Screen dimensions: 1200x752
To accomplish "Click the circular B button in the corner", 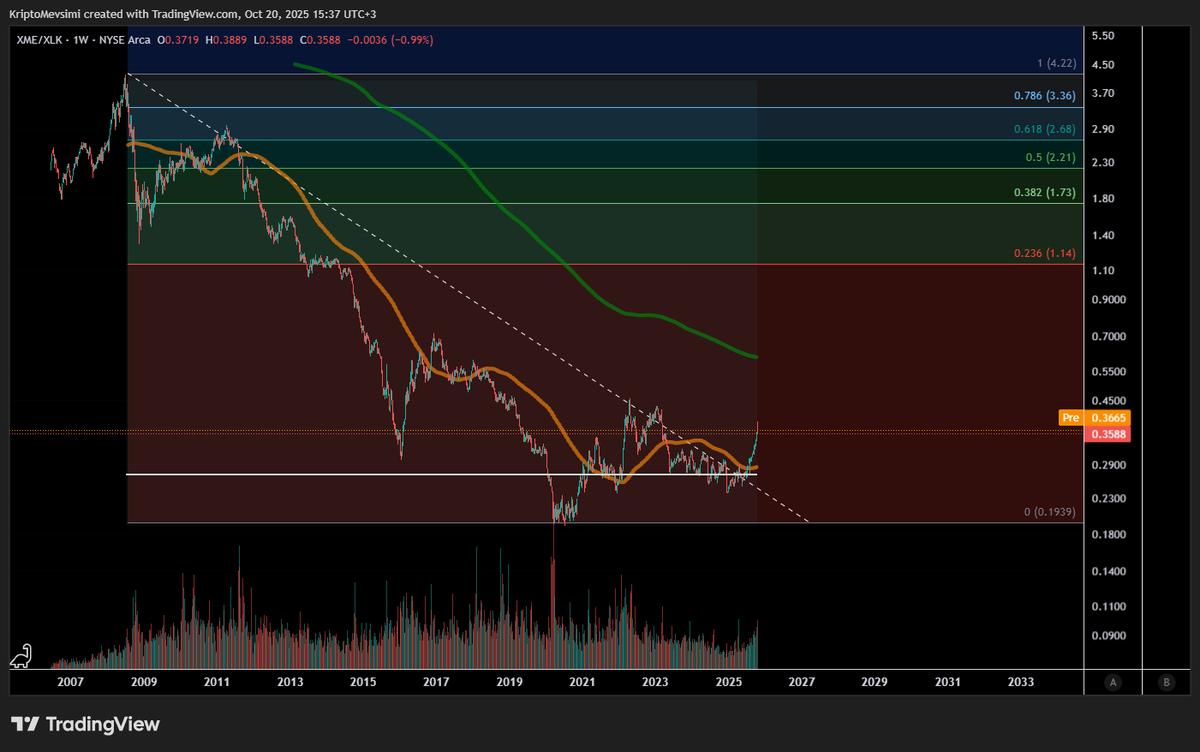I will (1166, 682).
